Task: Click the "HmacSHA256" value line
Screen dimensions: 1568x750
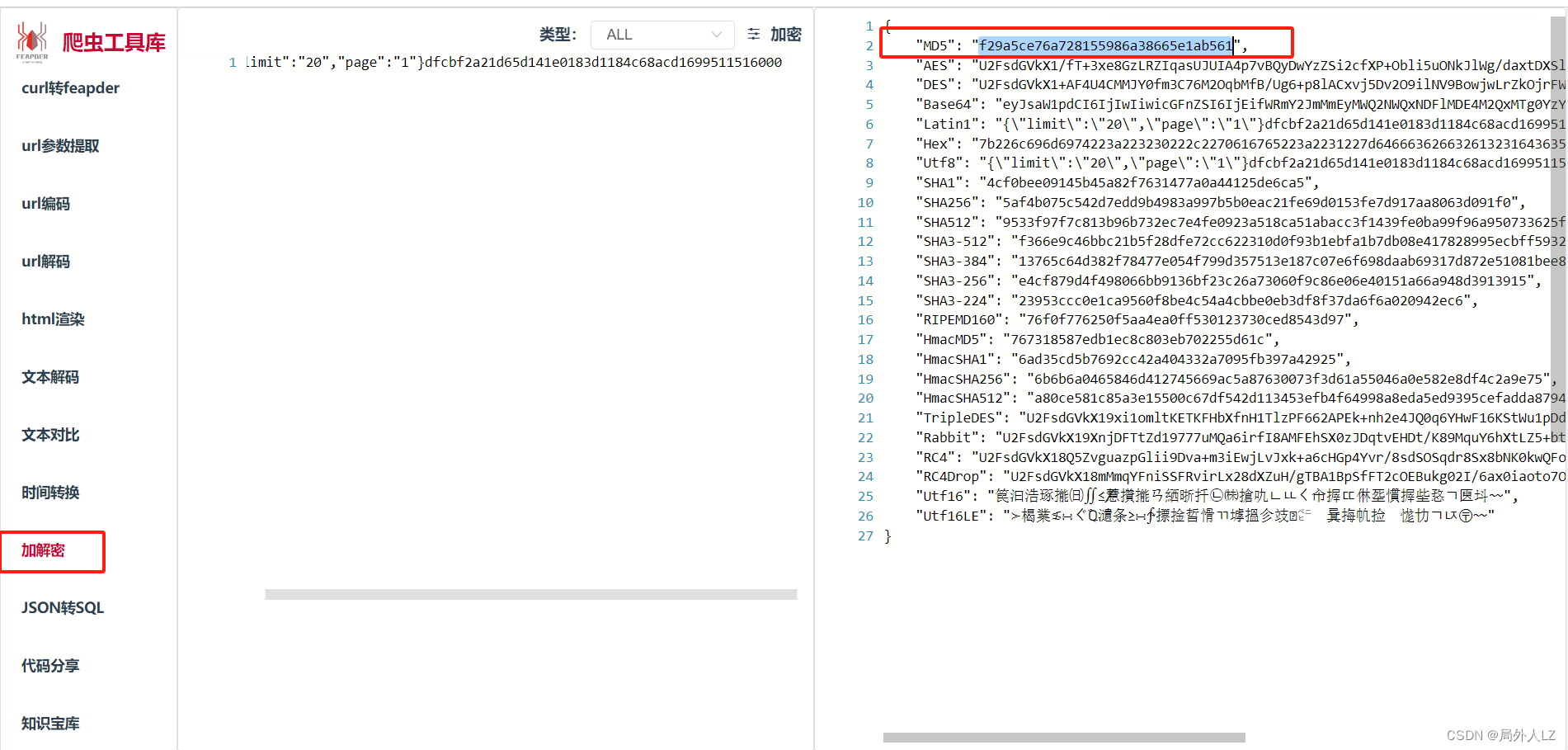Action: (1237, 380)
